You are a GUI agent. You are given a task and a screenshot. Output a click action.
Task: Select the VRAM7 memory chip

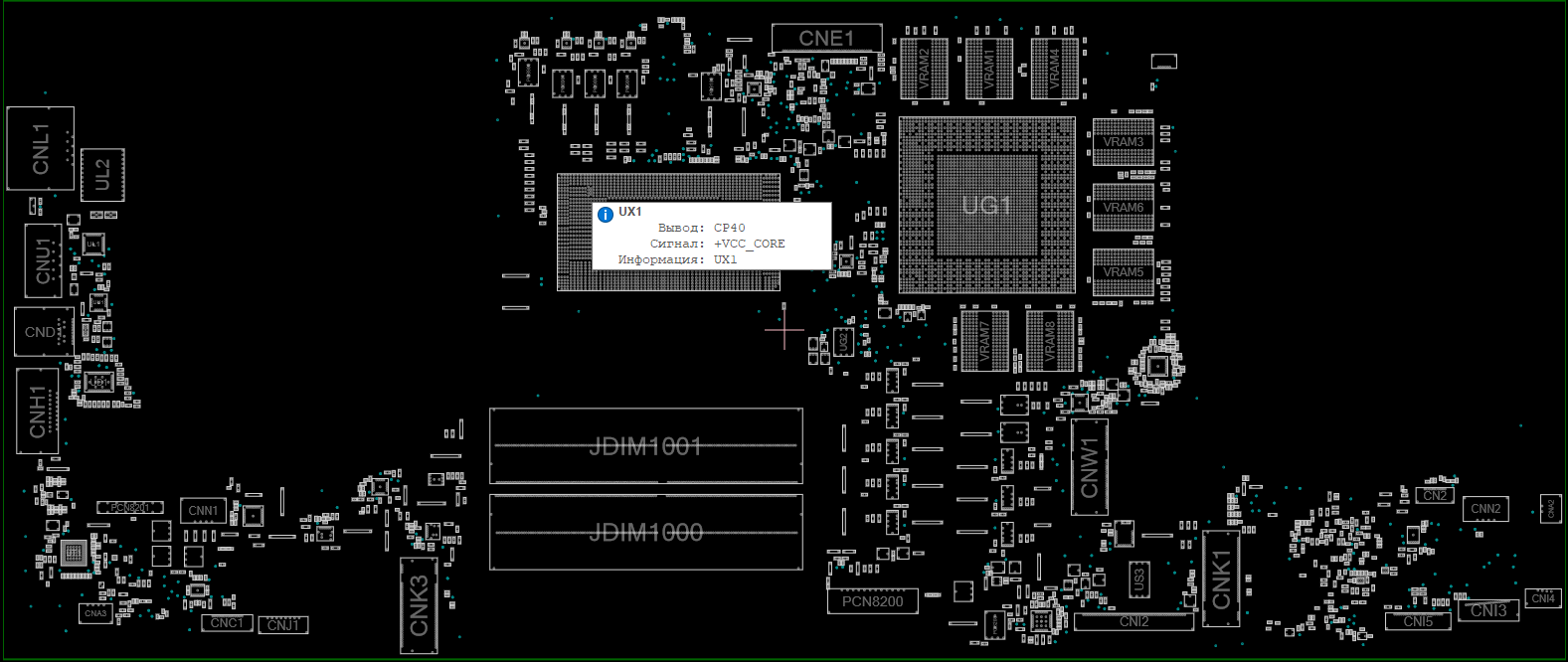984,341
